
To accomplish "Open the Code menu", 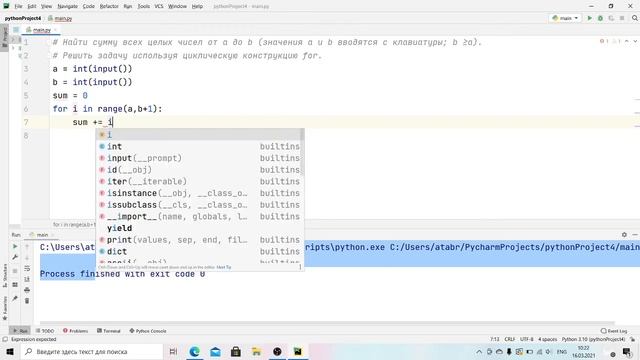I will coord(89,6).
